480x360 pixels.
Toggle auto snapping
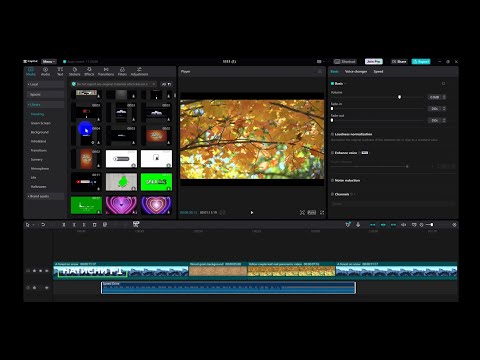coord(383,225)
